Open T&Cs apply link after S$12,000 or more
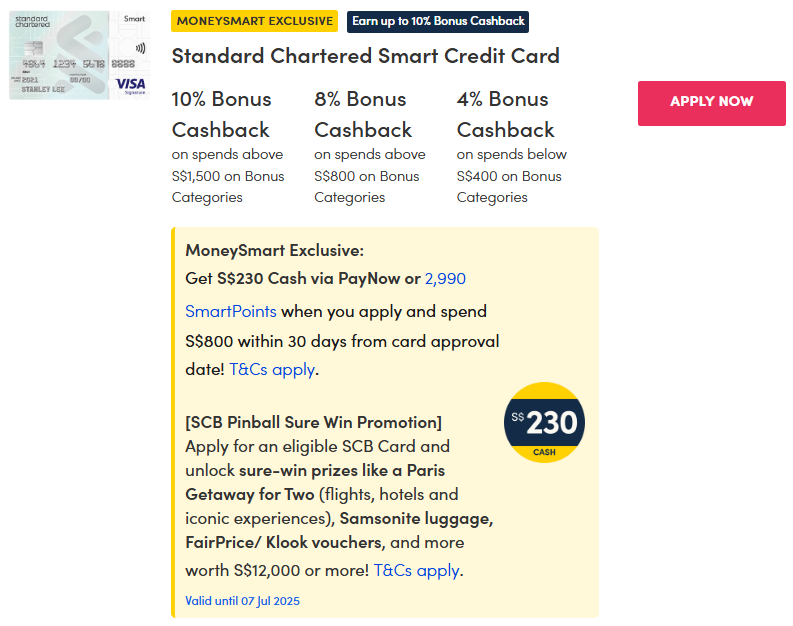The image size is (793, 626). click(416, 570)
